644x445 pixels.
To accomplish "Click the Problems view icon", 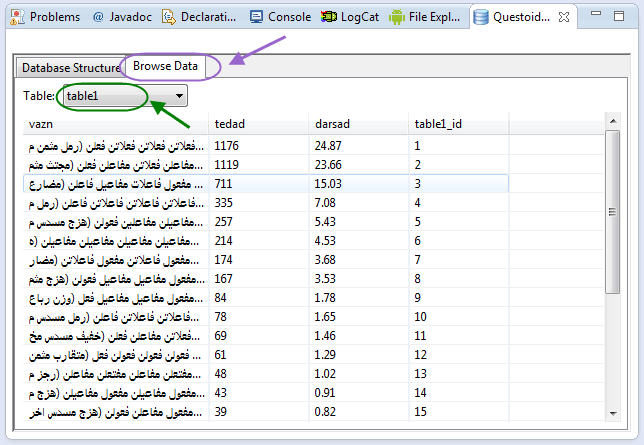I will click(x=17, y=17).
